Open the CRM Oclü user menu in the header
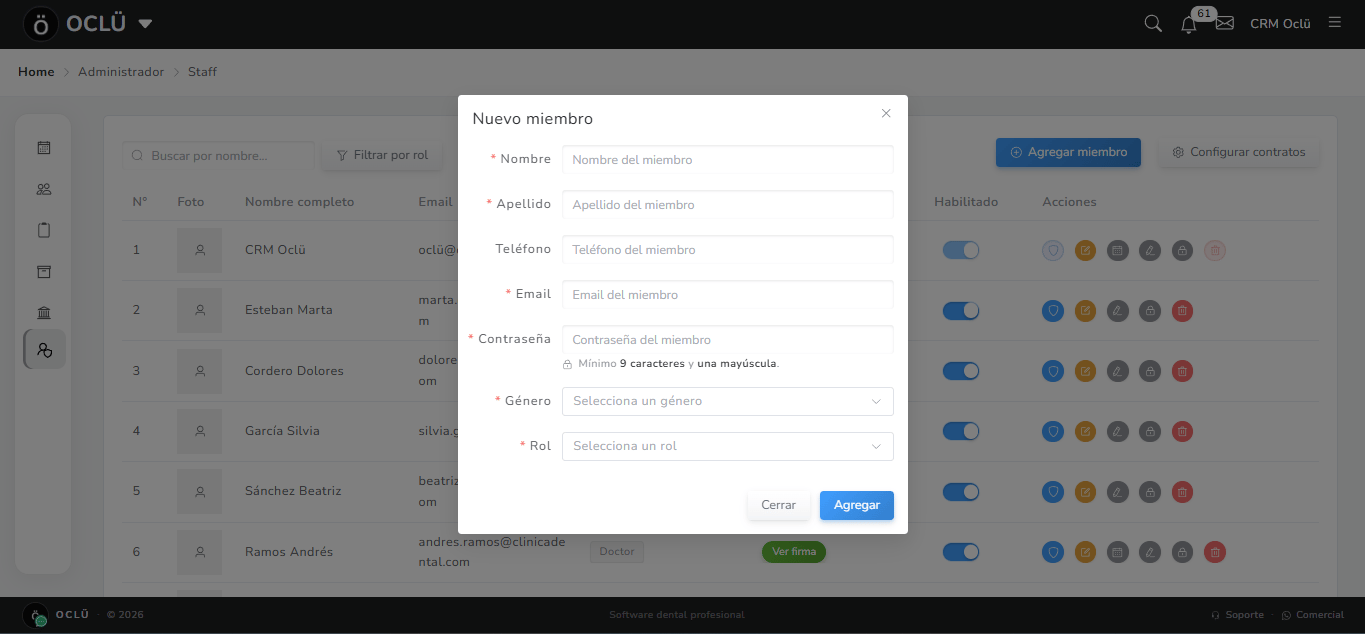This screenshot has height=634, width=1365. point(1280,24)
